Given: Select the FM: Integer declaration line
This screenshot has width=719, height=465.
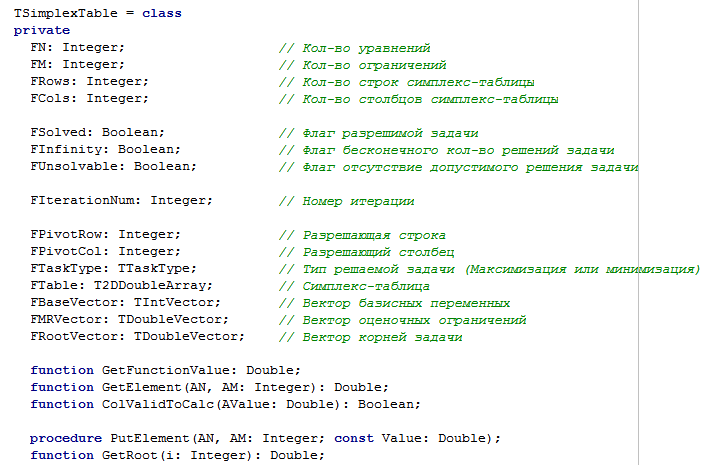Looking at the screenshot, I should 77,64.
